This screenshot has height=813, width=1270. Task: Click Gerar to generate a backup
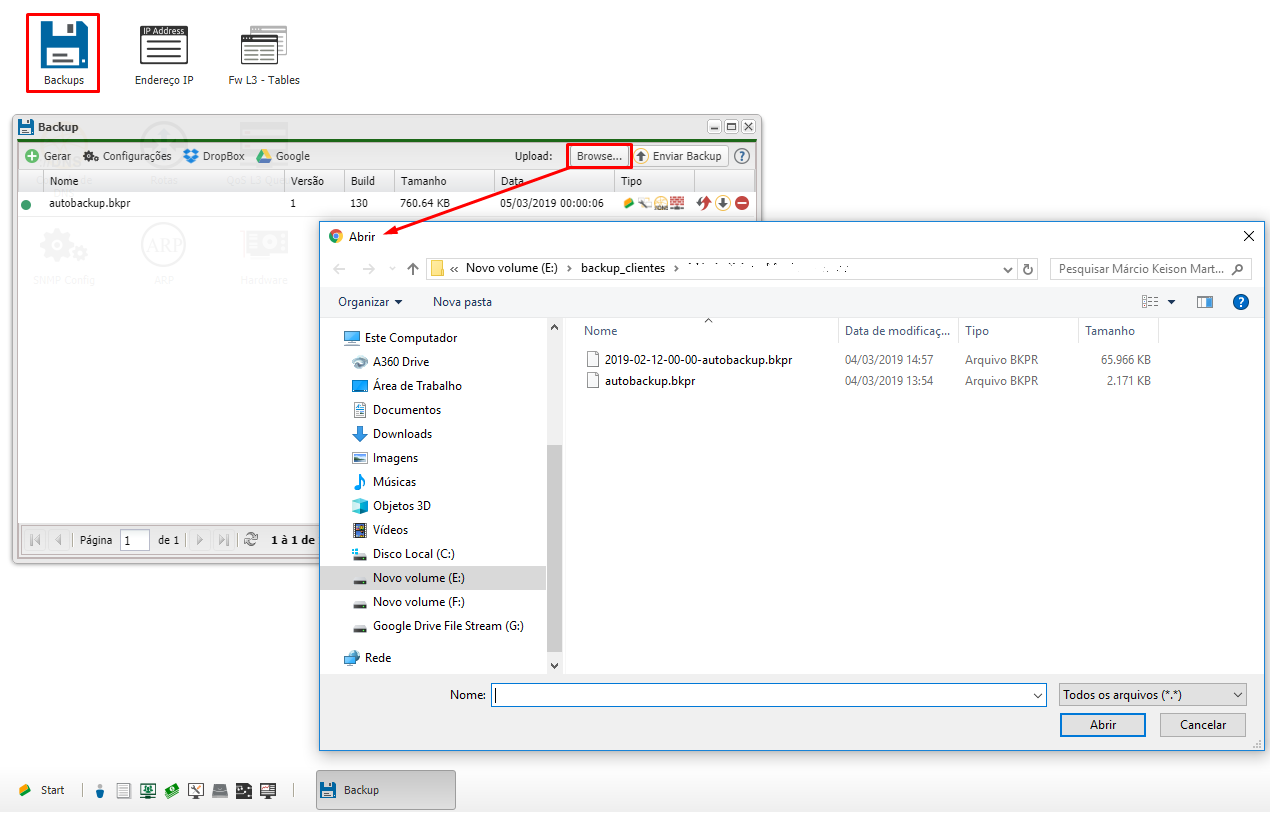click(x=48, y=156)
